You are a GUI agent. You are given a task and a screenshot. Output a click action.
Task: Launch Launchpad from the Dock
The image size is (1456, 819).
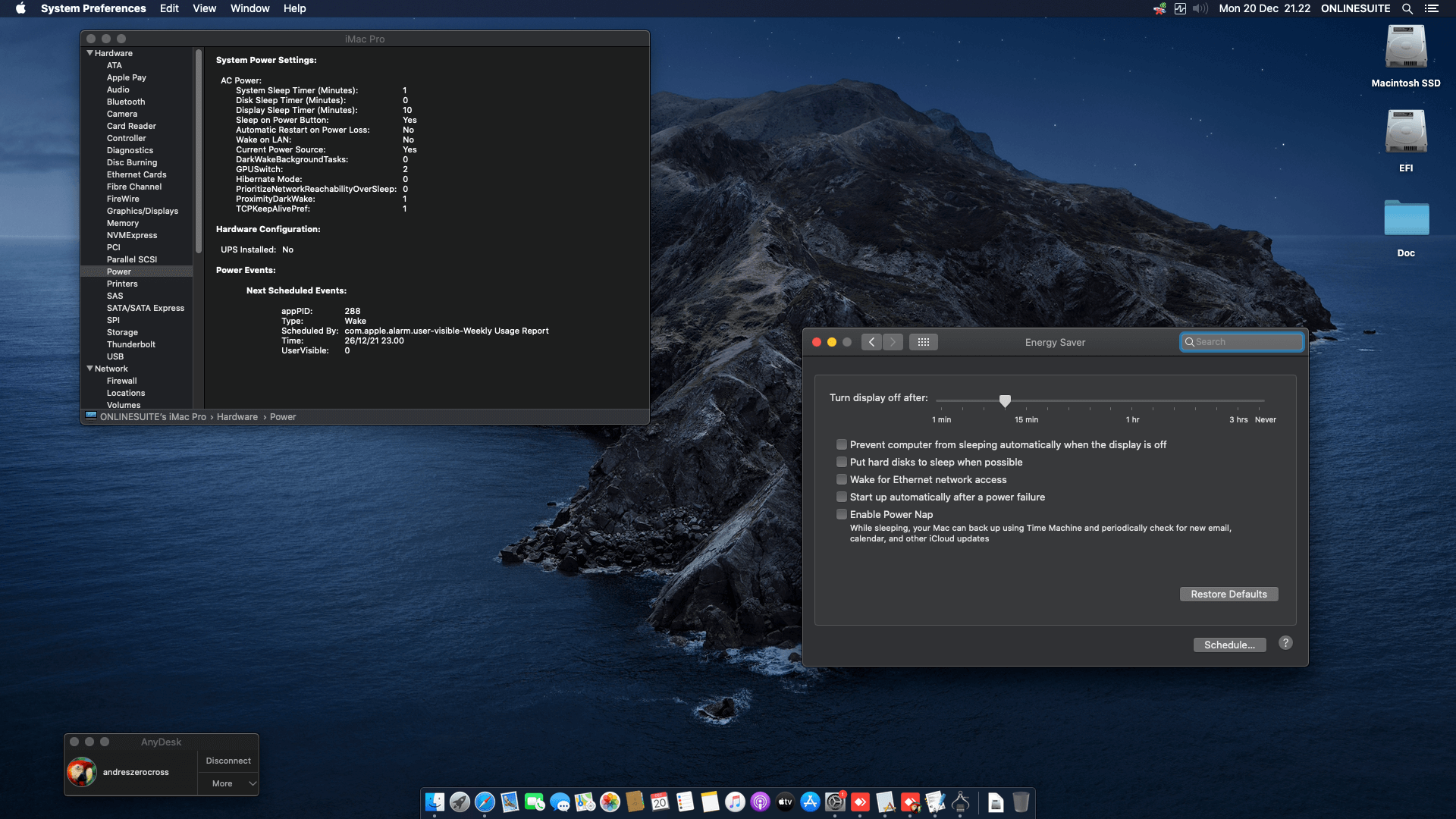(x=460, y=802)
